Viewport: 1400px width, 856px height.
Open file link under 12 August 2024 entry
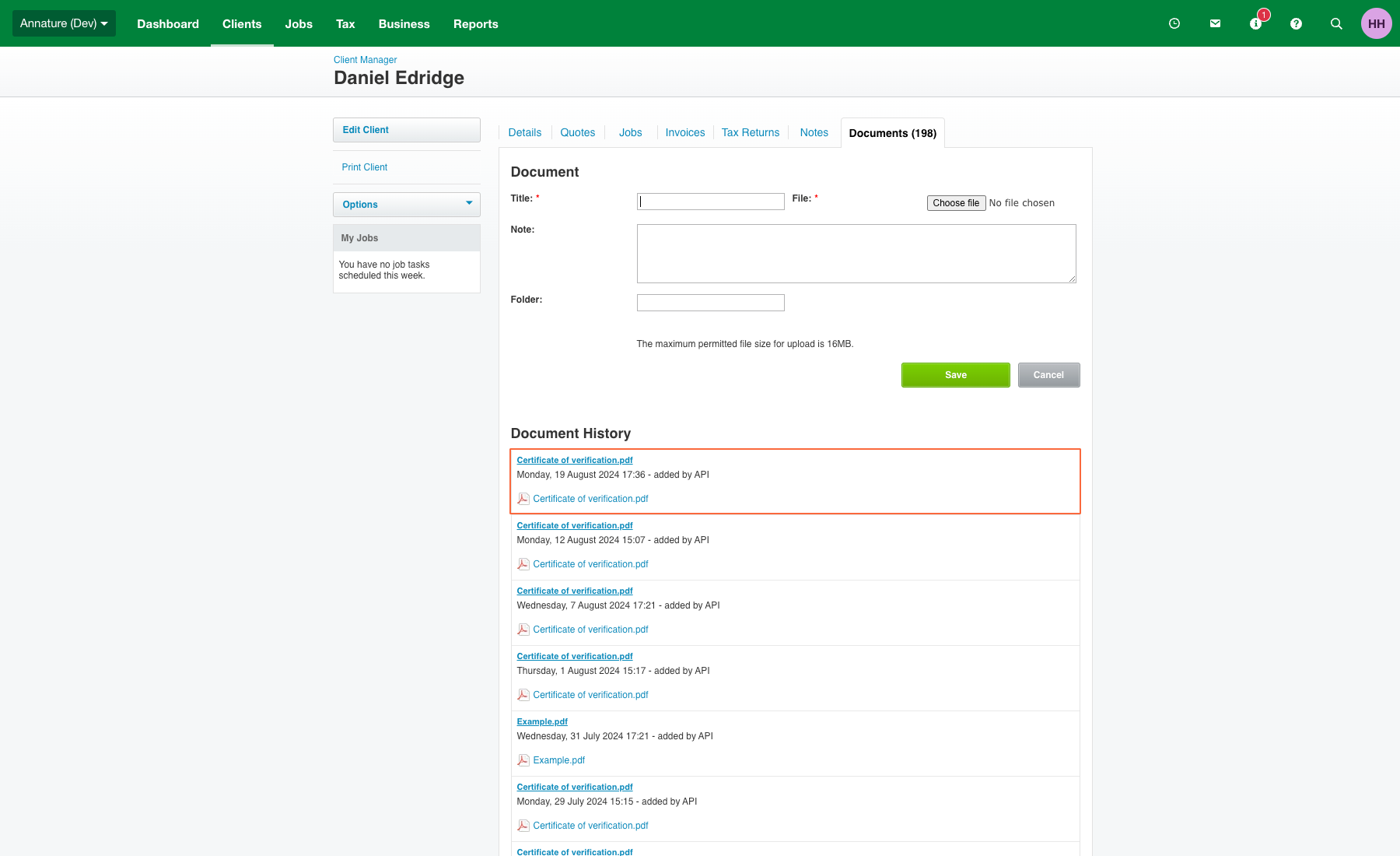pos(590,564)
